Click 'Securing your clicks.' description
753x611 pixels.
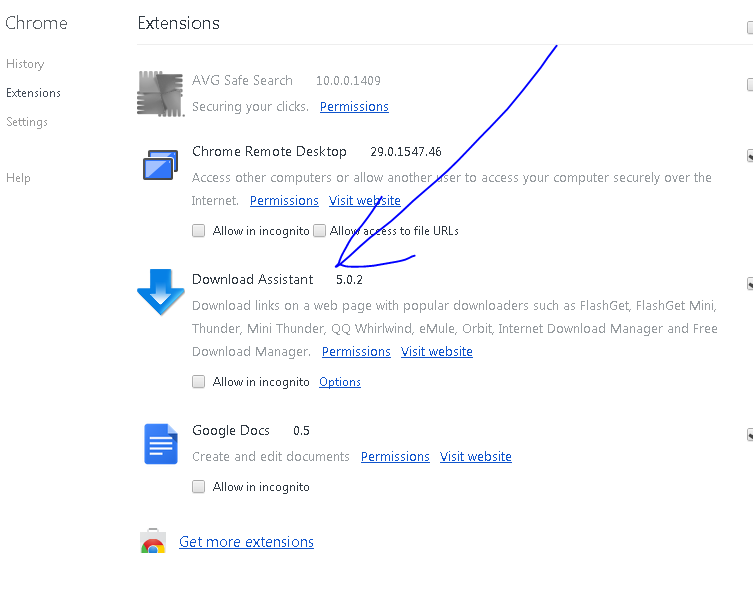pos(250,107)
